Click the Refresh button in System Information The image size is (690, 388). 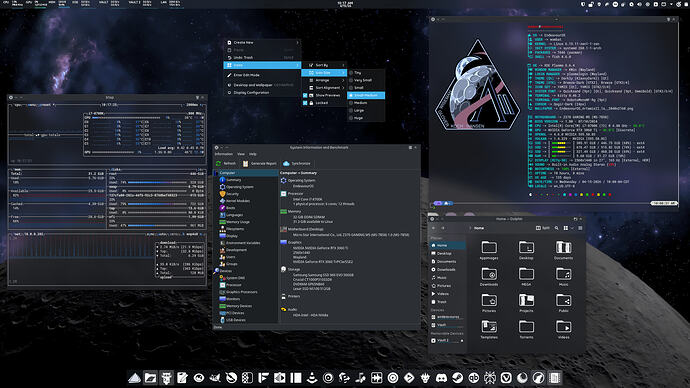pos(226,163)
